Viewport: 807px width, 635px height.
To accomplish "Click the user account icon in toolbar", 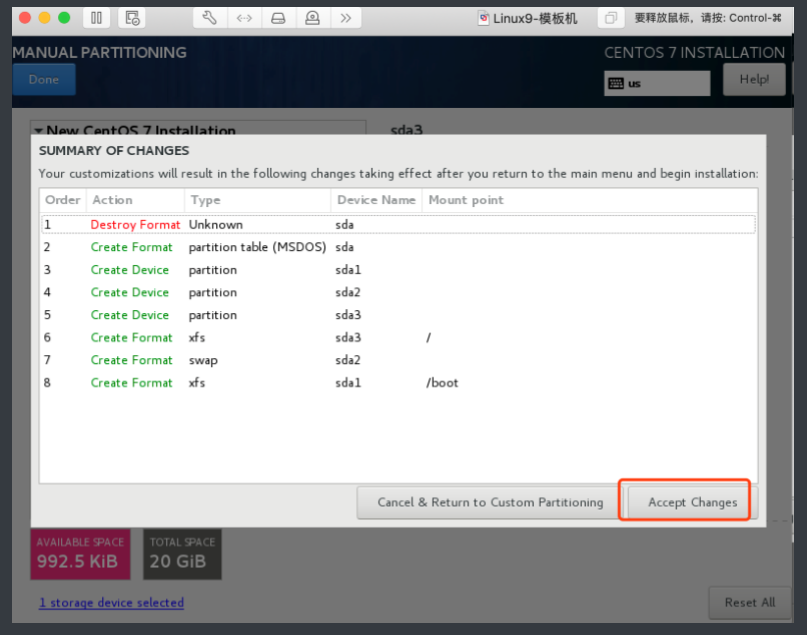I will [x=312, y=18].
